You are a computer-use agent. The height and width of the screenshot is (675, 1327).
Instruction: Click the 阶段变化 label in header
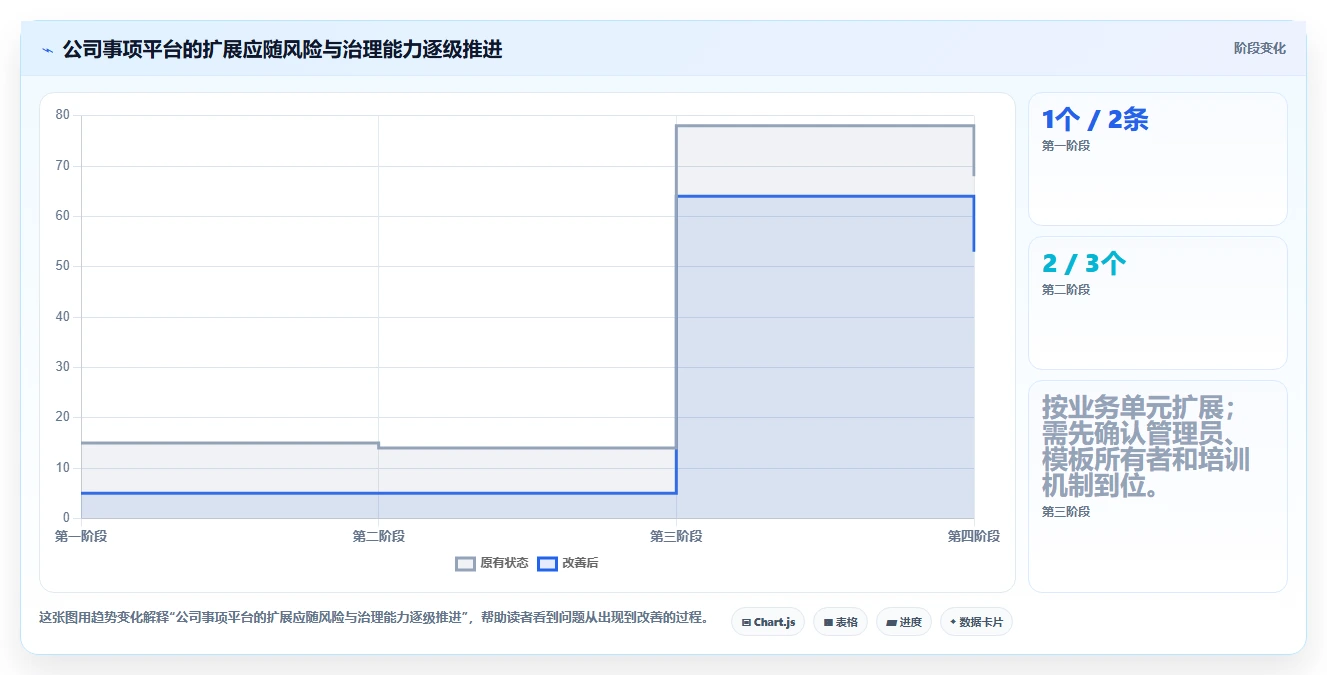click(1259, 48)
